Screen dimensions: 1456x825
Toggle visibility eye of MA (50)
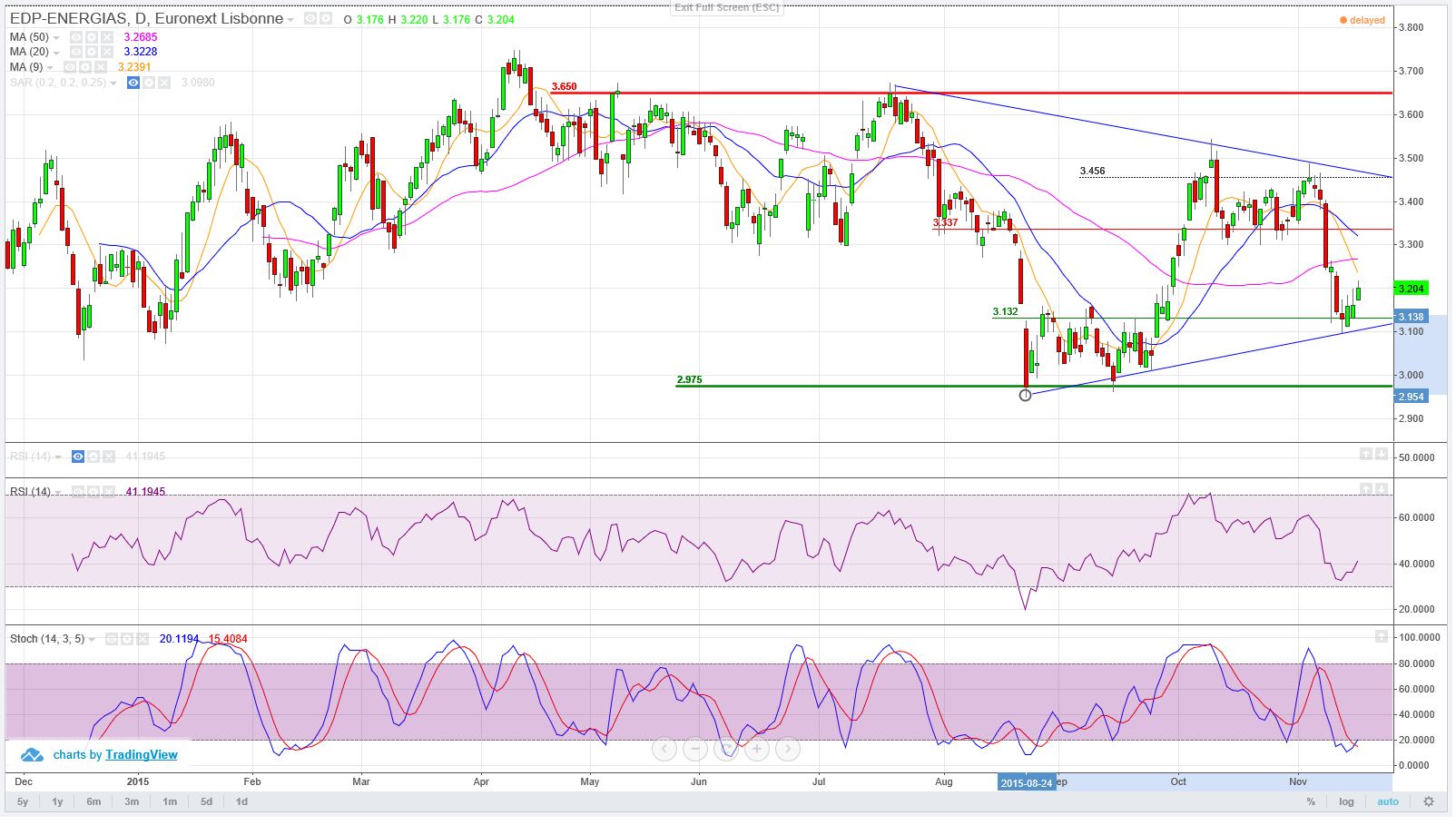click(76, 37)
